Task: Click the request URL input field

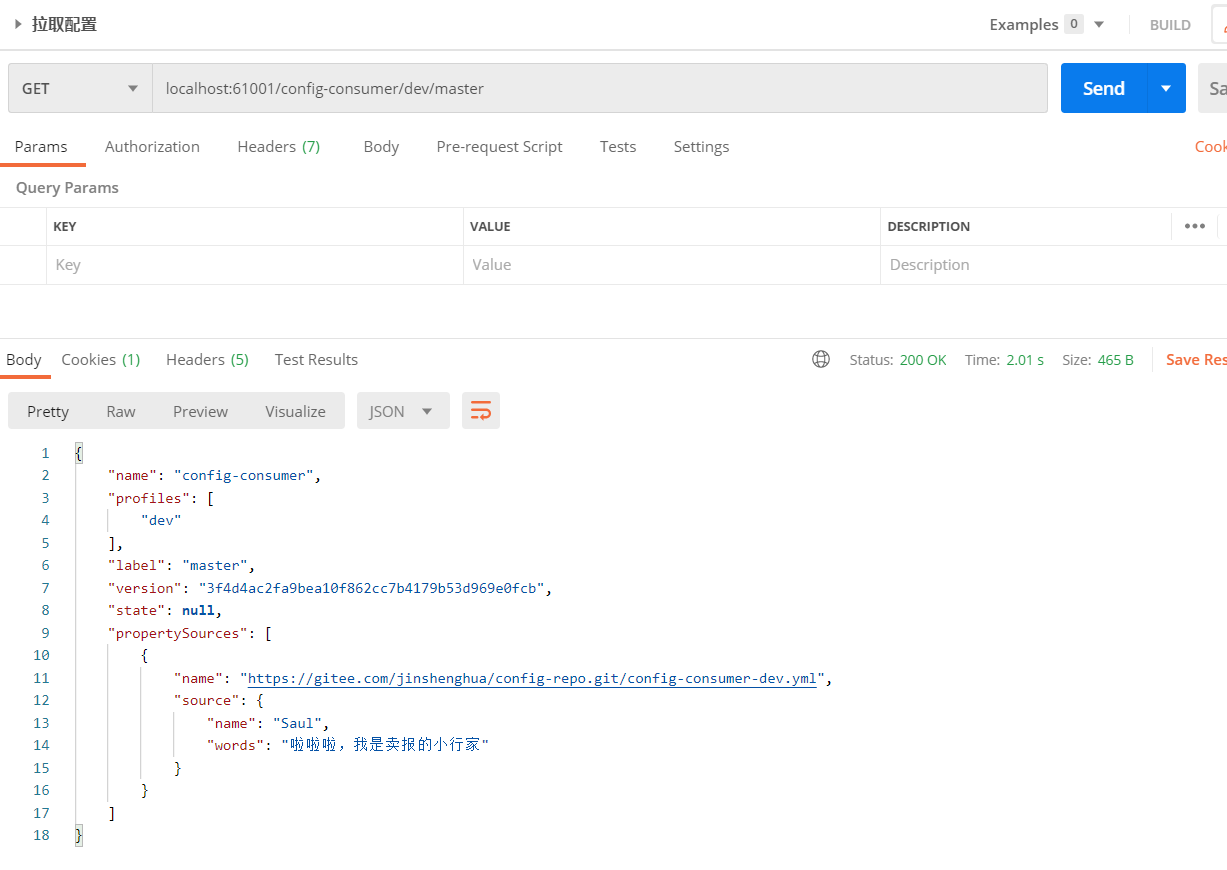Action: 600,88
